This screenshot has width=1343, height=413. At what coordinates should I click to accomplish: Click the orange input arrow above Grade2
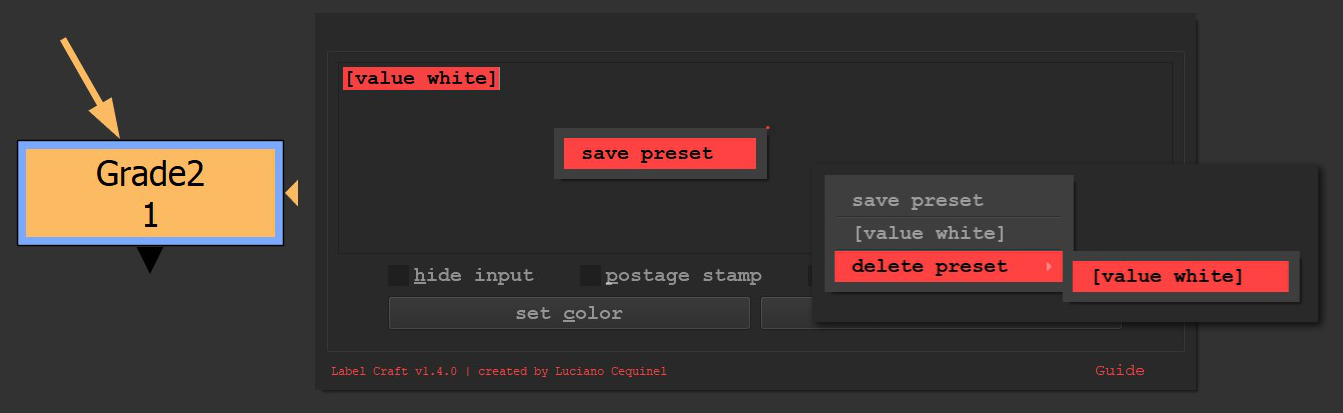point(92,88)
